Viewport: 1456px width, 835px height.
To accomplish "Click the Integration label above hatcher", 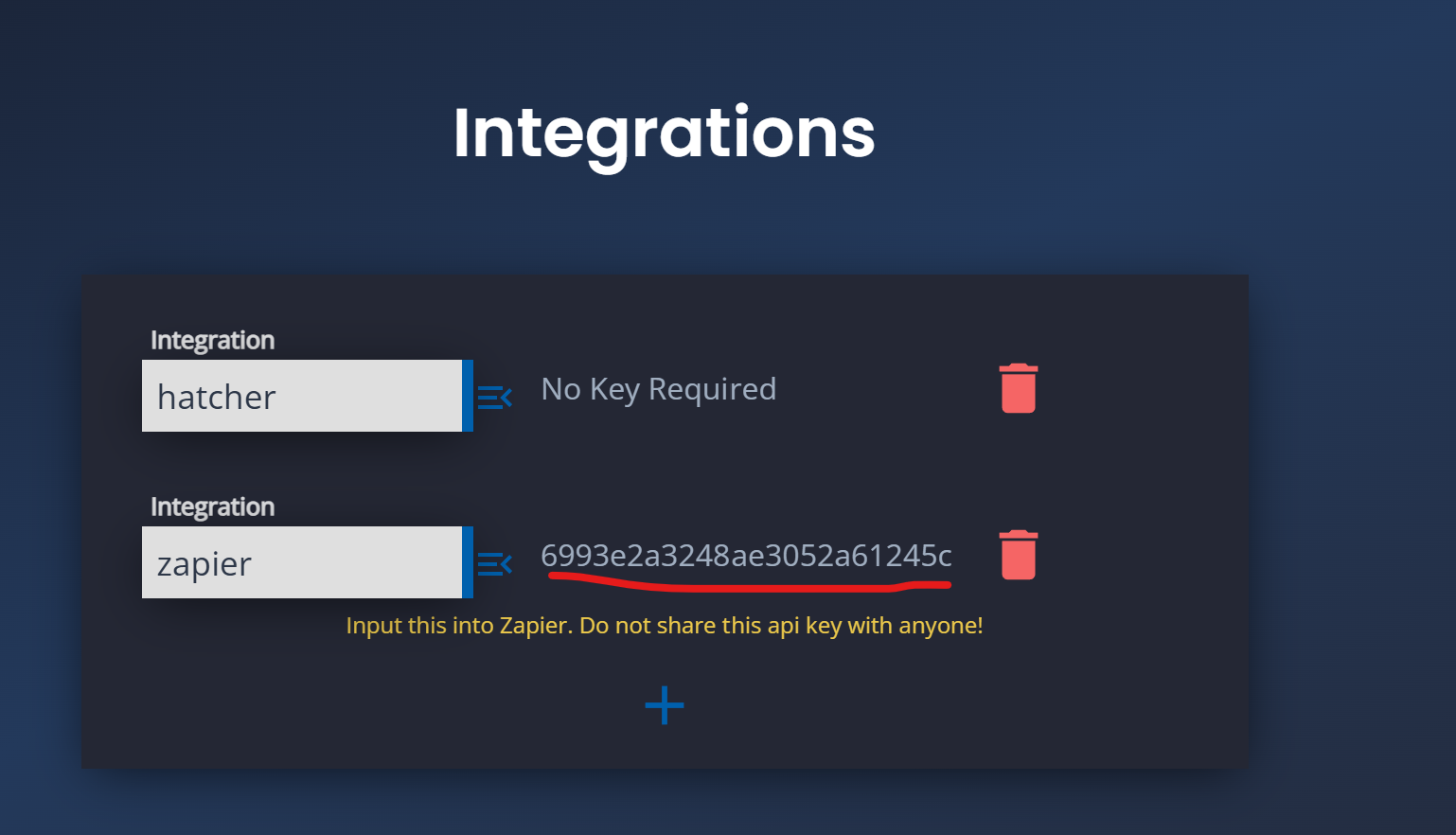I will [x=211, y=340].
